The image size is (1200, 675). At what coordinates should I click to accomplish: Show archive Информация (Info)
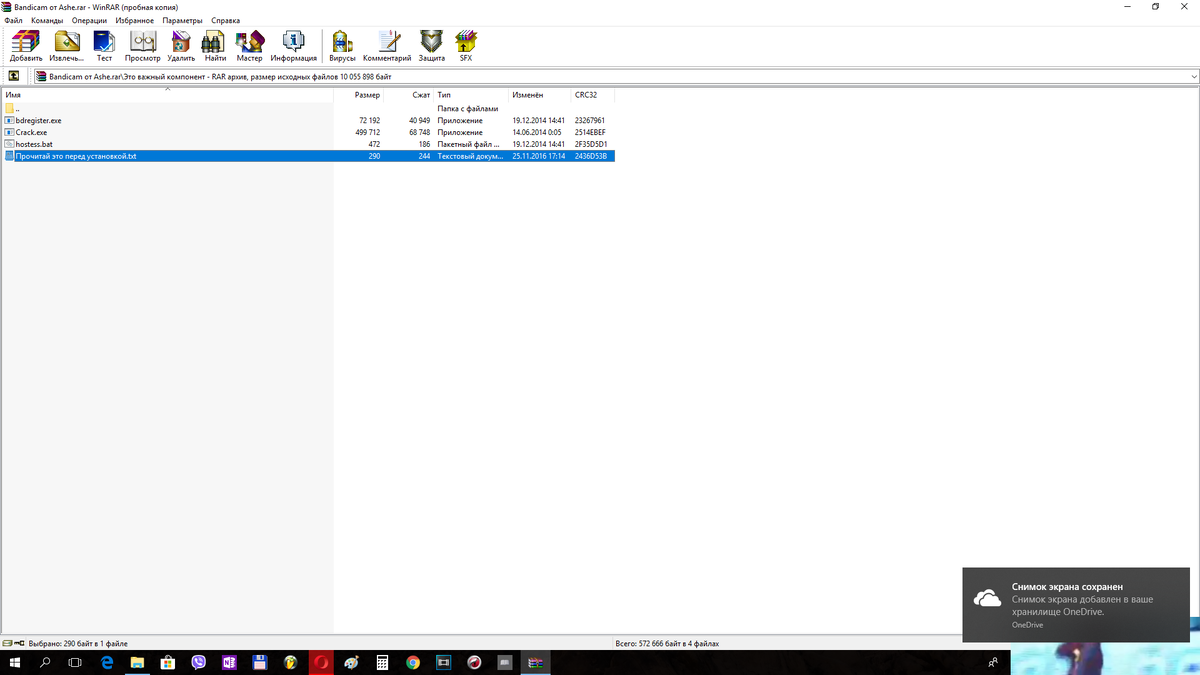point(293,42)
